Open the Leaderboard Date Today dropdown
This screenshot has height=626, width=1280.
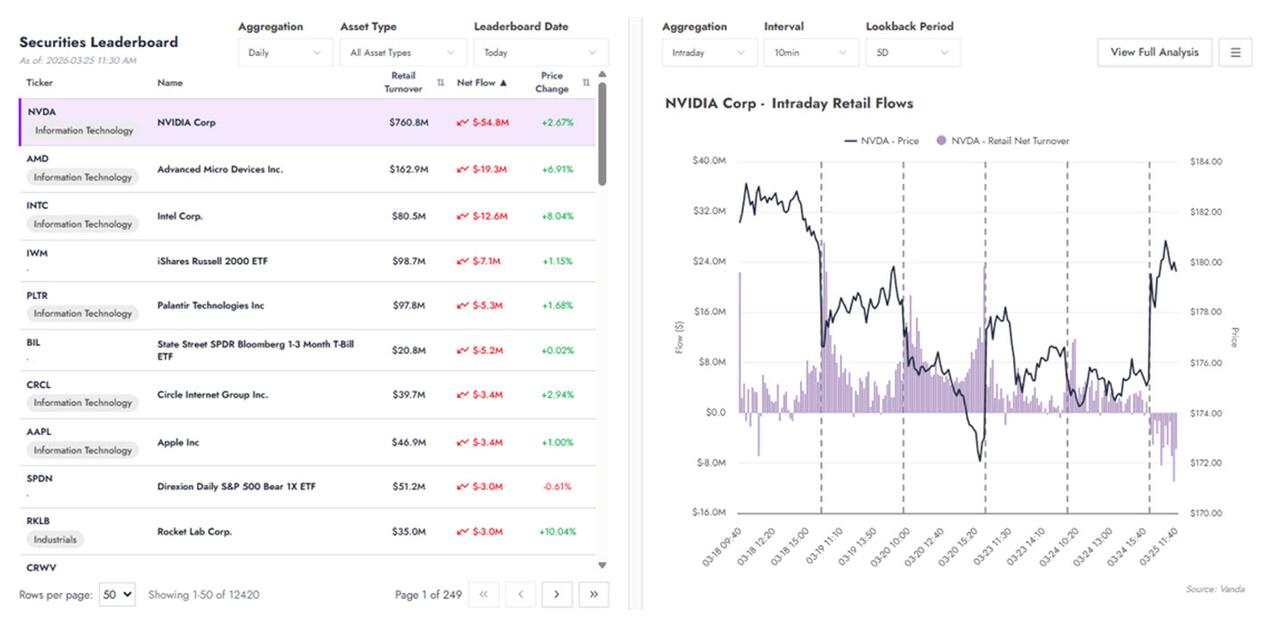(541, 53)
